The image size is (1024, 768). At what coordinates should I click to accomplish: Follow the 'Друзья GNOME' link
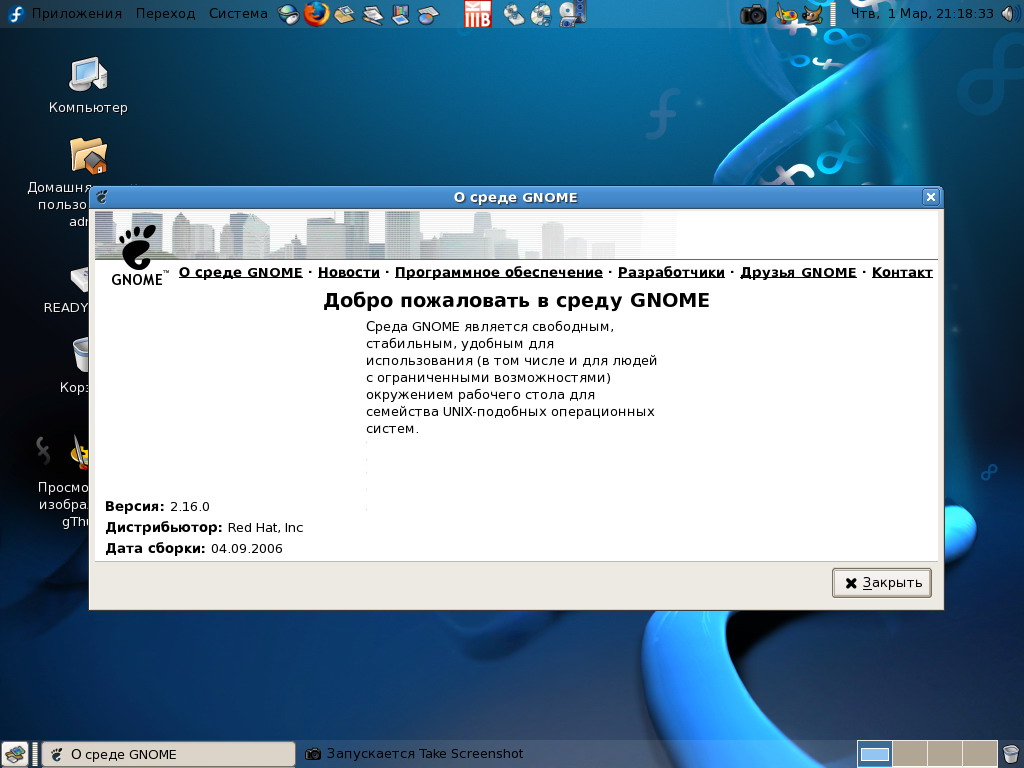[798, 272]
